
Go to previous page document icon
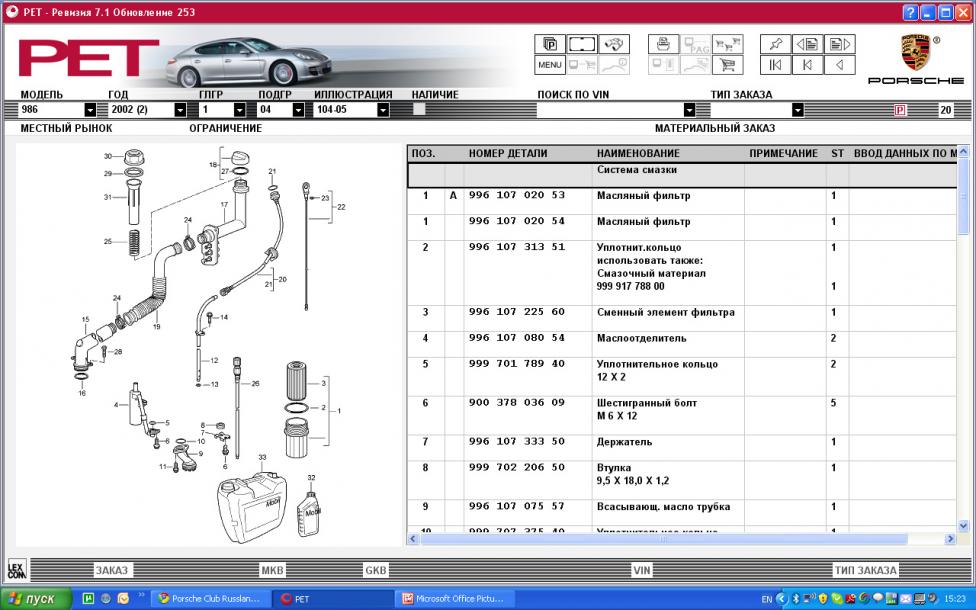point(807,44)
